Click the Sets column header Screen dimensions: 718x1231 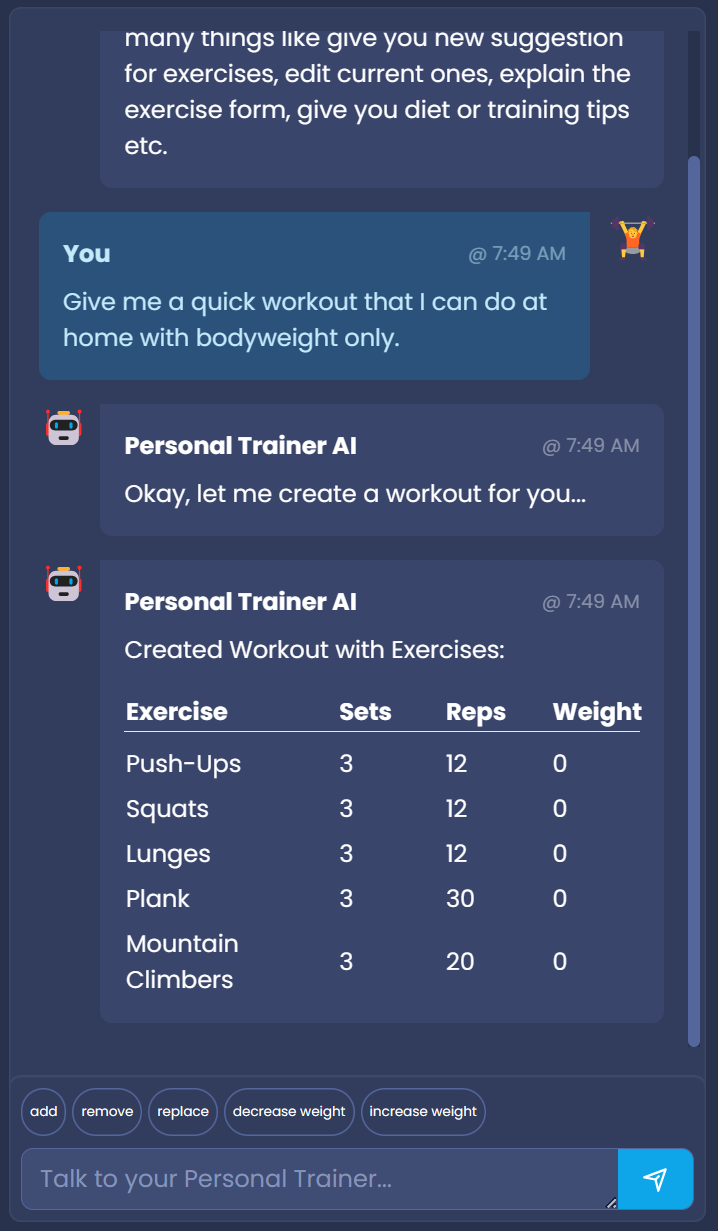[365, 712]
